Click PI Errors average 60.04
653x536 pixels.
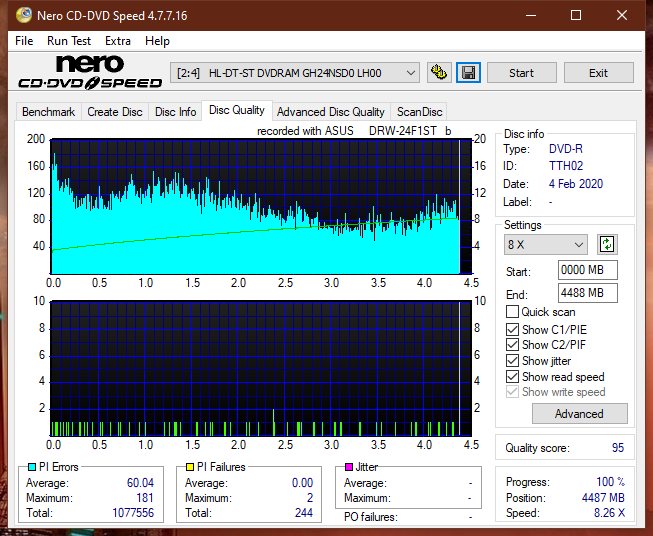(140, 483)
